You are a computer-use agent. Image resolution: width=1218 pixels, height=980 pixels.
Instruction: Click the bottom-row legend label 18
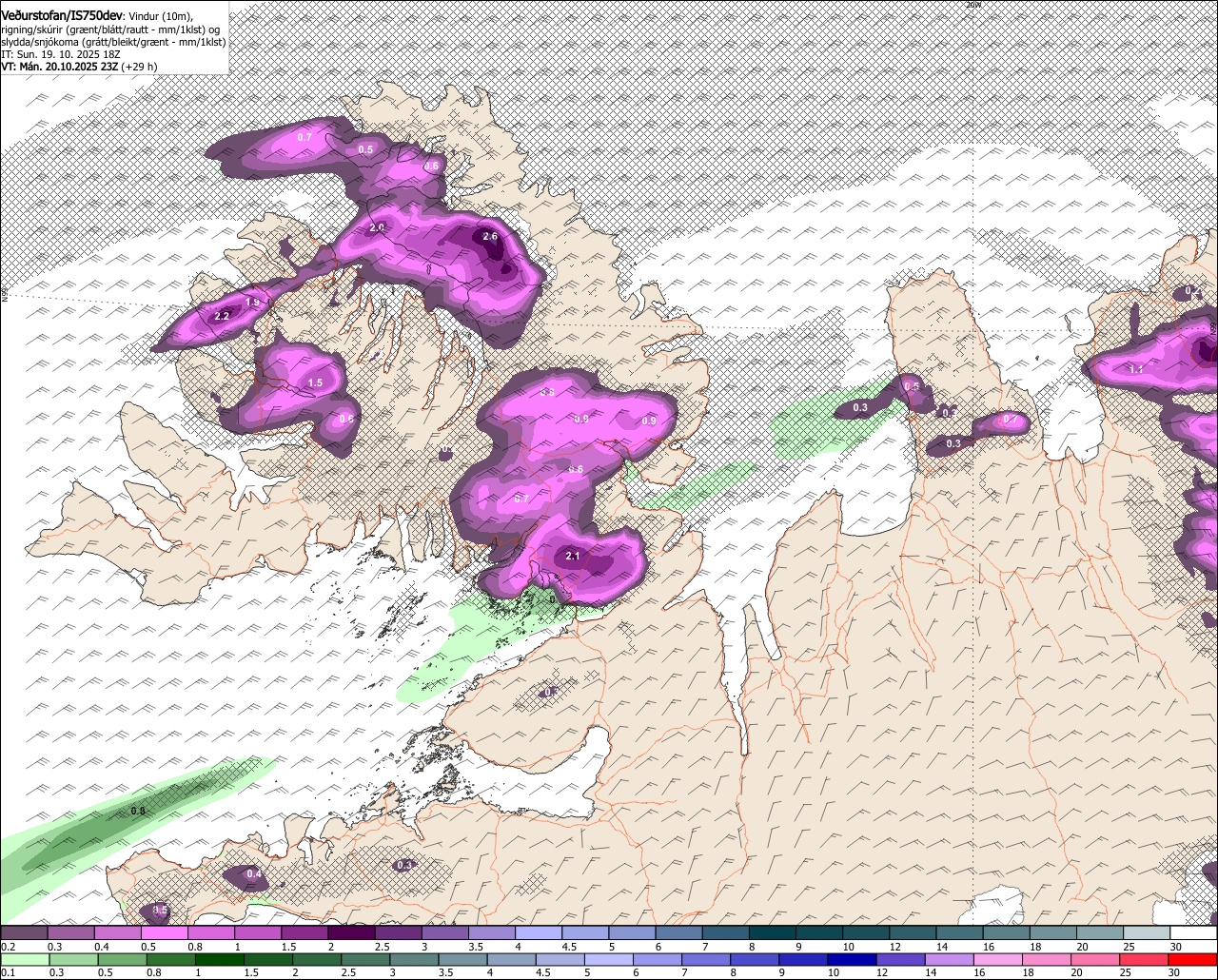click(1030, 972)
